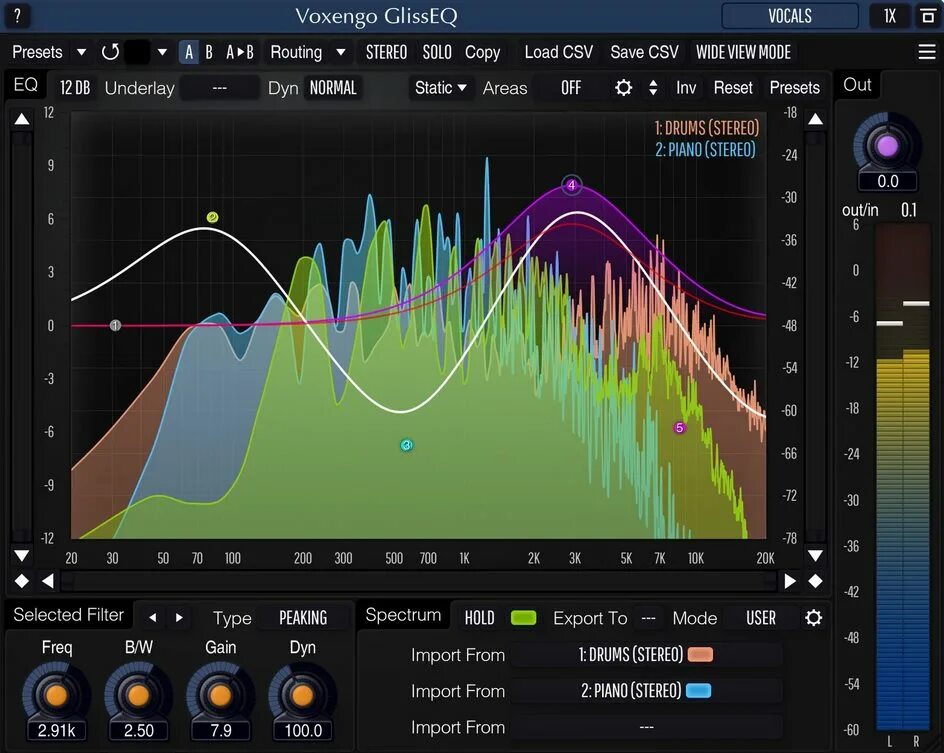Click Save CSV button

[x=644, y=52]
